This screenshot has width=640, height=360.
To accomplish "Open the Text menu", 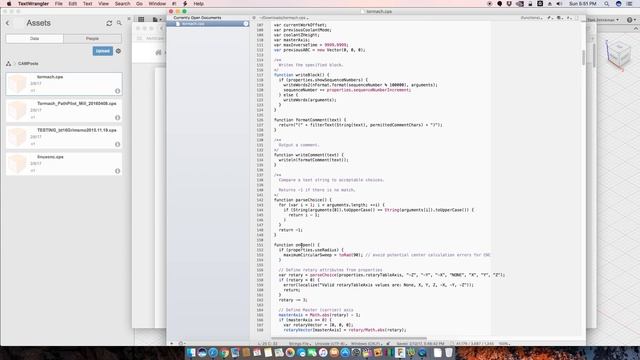I will click(x=87, y=4).
